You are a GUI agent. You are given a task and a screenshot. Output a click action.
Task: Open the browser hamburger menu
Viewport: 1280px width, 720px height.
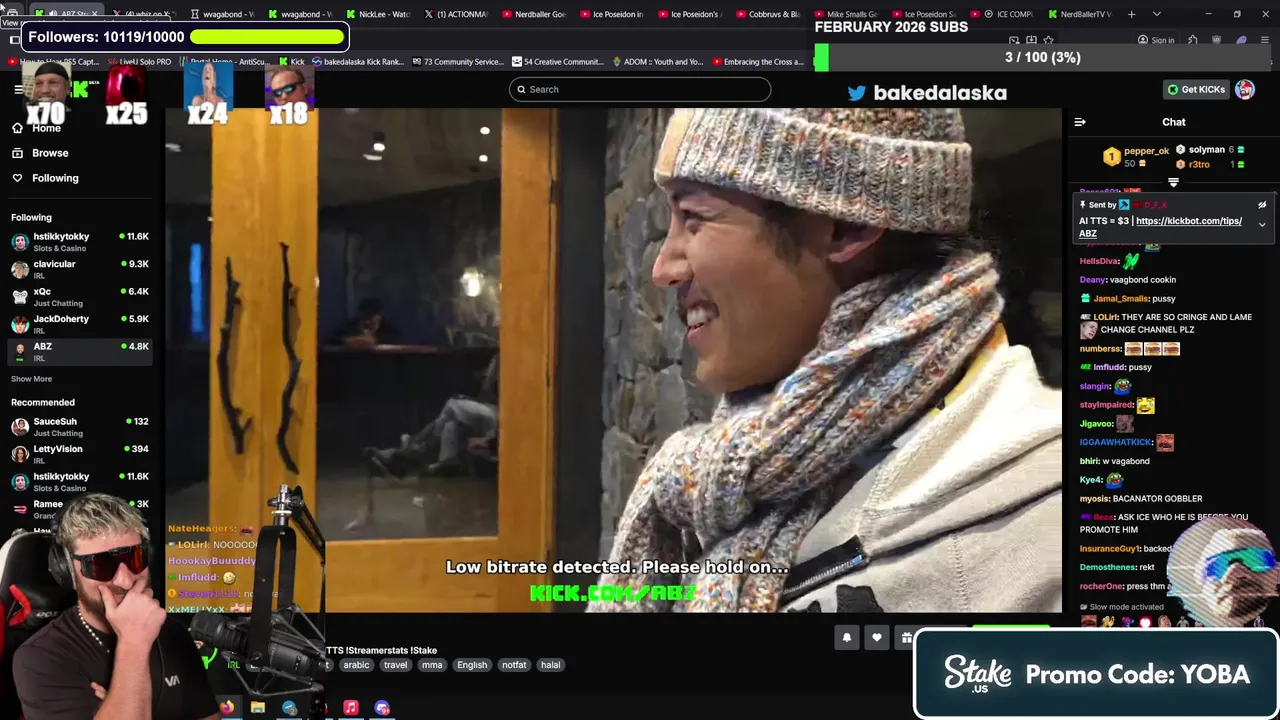pyautogui.click(x=1265, y=40)
